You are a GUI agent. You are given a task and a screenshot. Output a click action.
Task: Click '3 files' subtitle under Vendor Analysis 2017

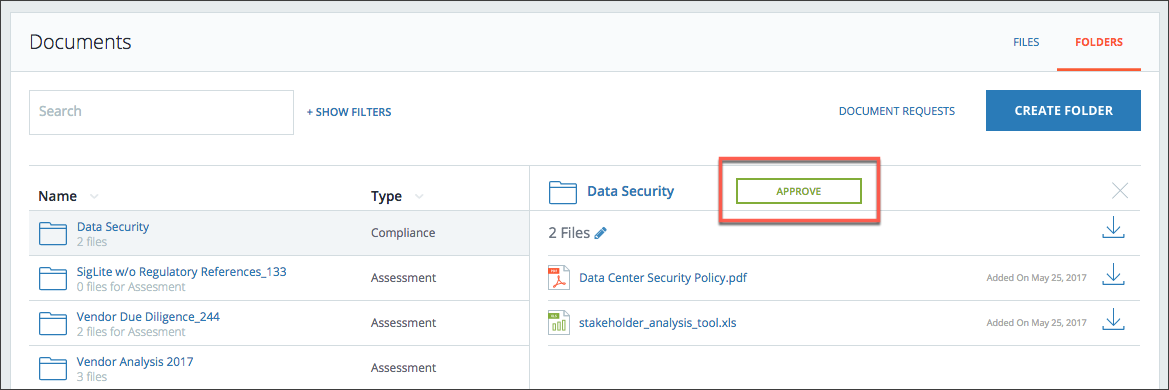point(92,377)
